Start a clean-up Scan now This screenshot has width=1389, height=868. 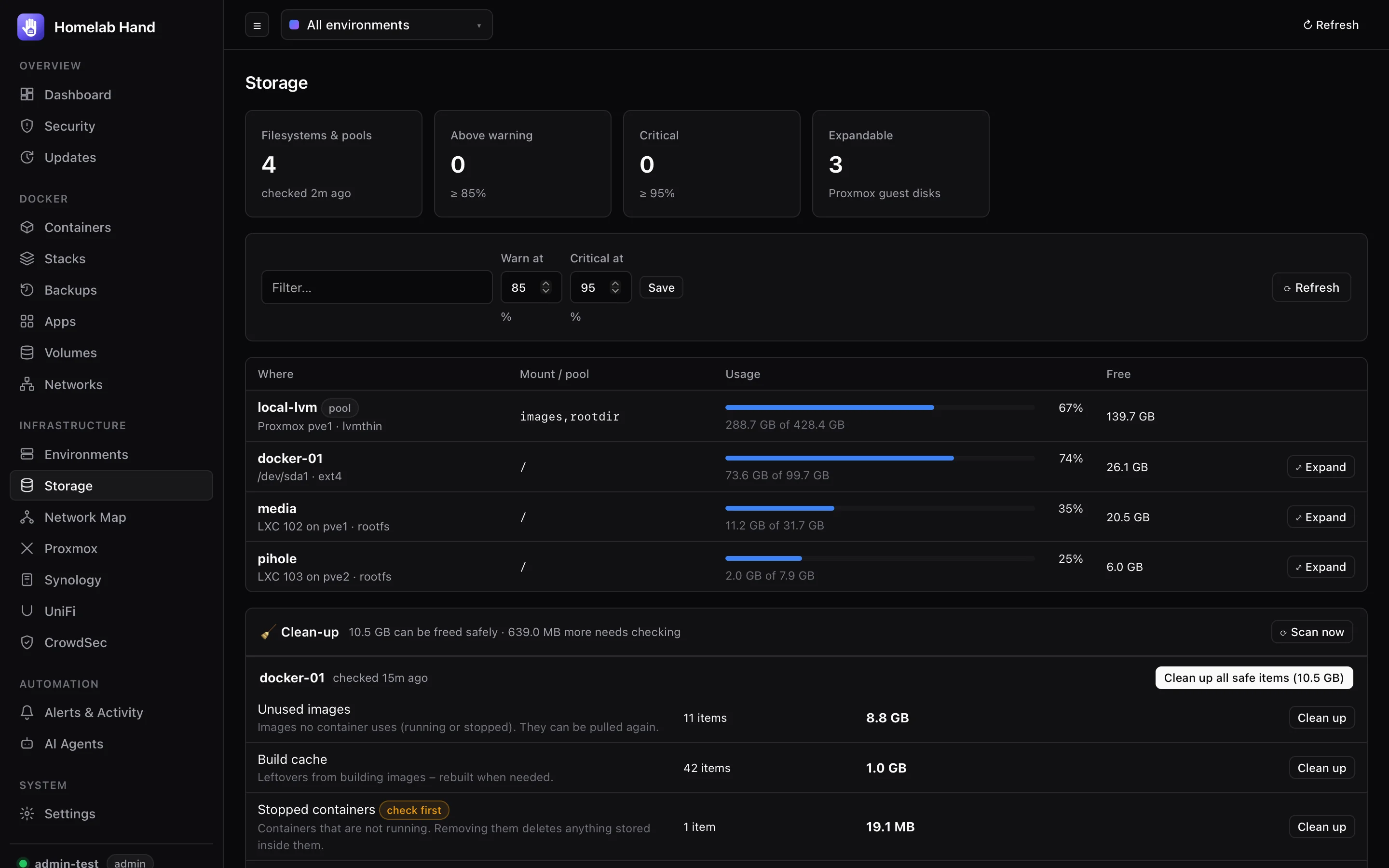(1312, 632)
